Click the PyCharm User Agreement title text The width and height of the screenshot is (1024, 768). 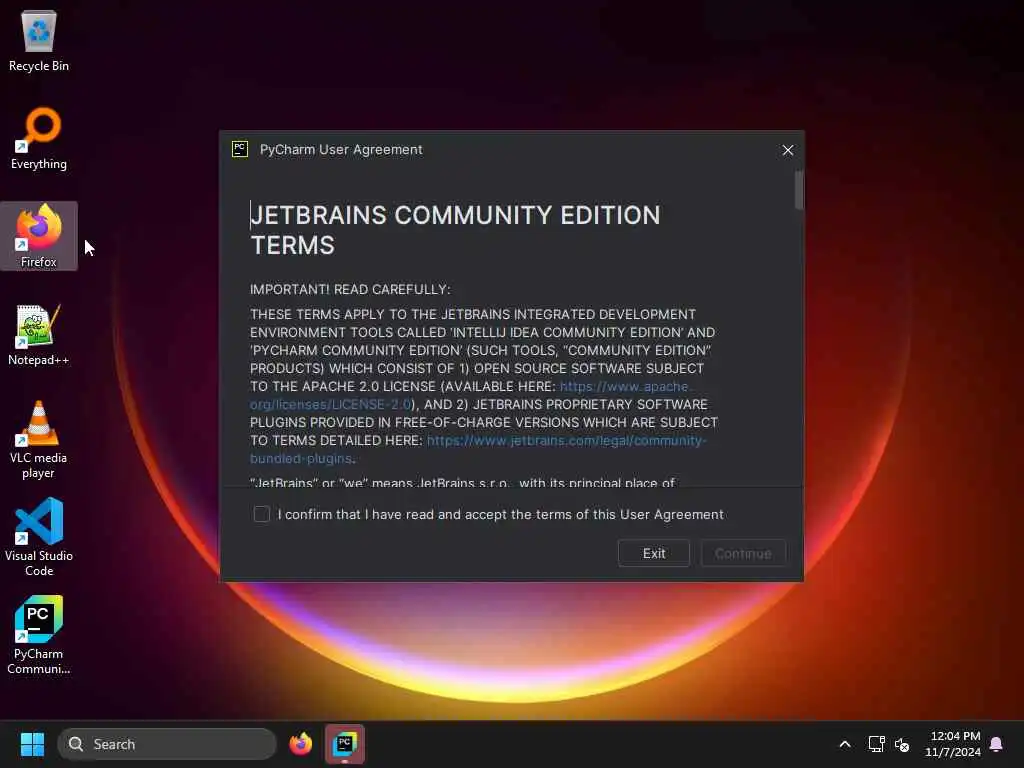coord(341,150)
